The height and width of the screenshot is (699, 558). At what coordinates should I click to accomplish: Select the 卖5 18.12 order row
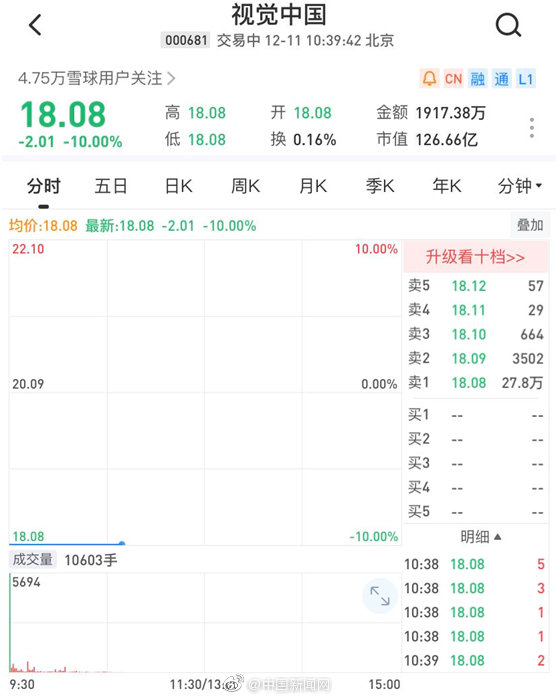tap(476, 286)
